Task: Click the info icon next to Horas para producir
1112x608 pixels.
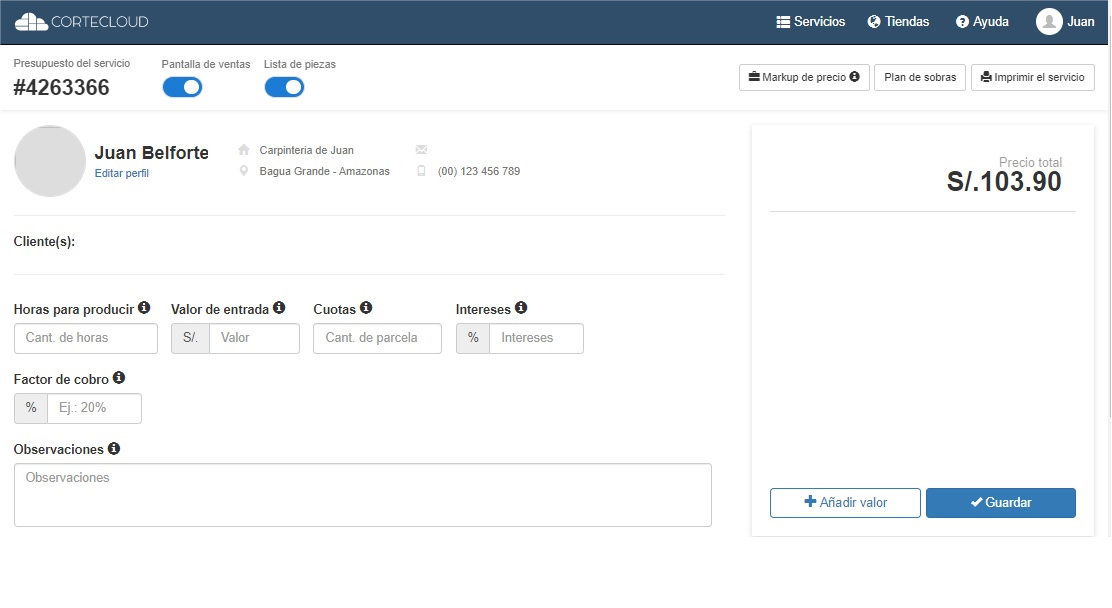Action: [x=144, y=307]
